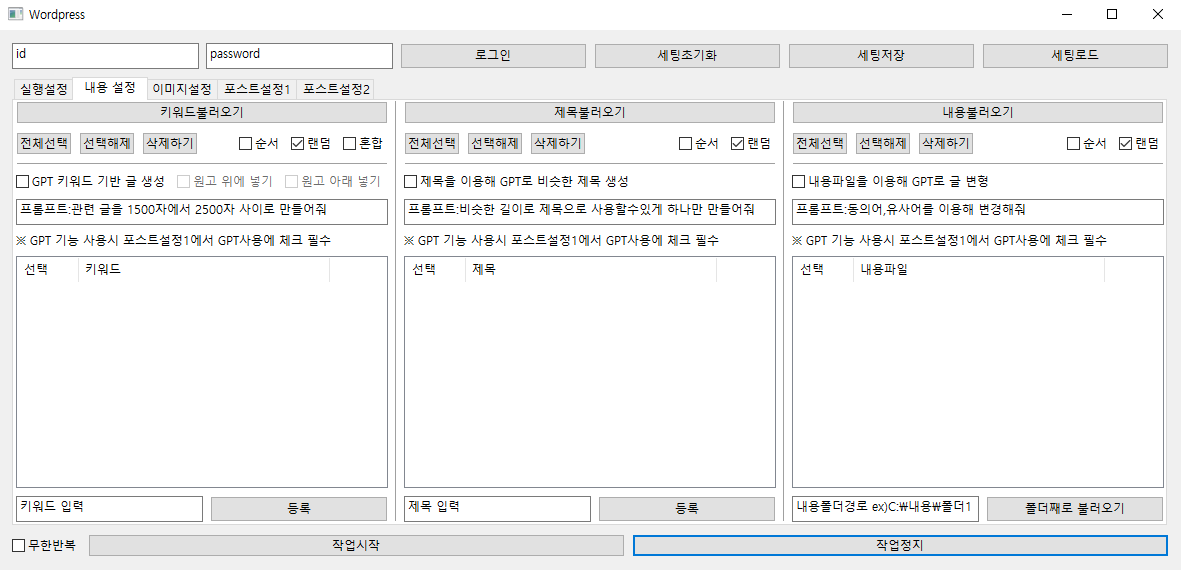The width and height of the screenshot is (1181, 570).
Task: Click the 폴더째로 불러오기 button
Action: [1074, 509]
